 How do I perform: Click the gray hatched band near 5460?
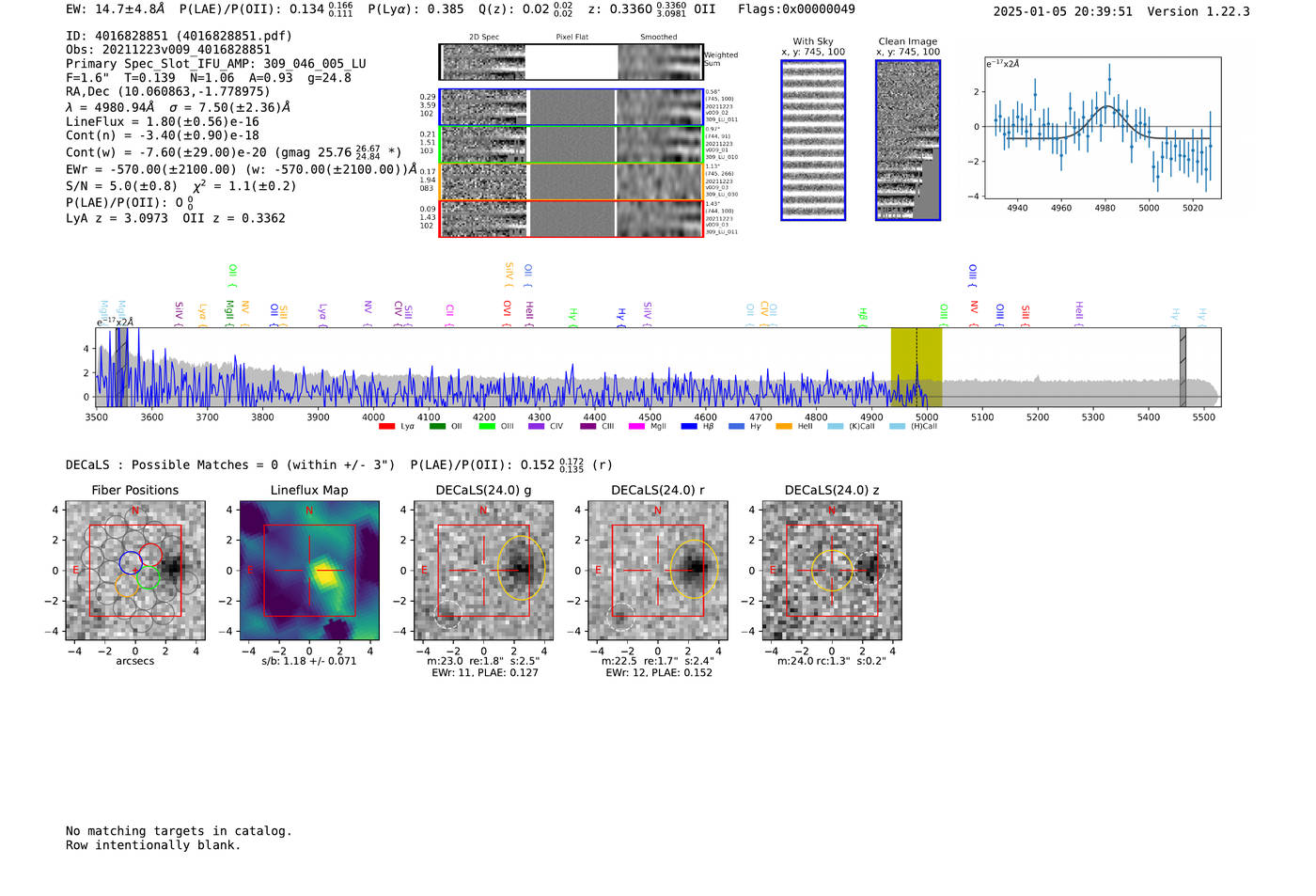pyautogui.click(x=1183, y=367)
